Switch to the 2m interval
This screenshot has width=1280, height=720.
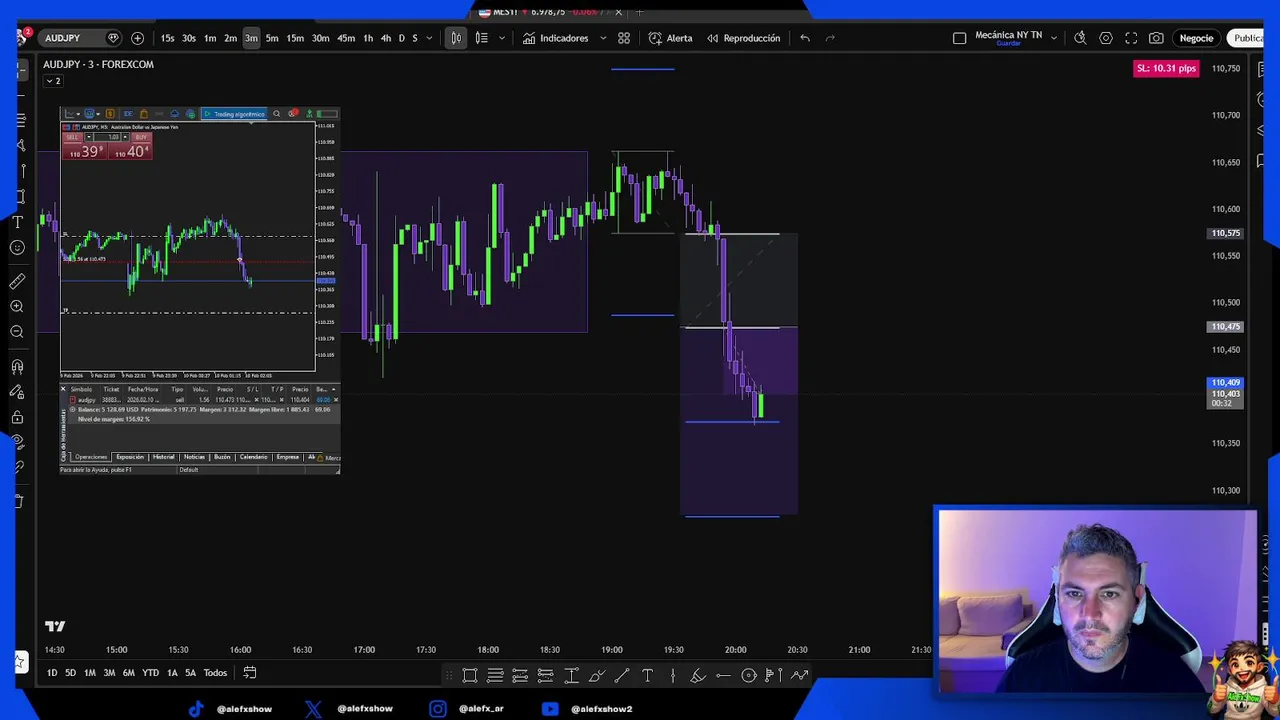[x=230, y=38]
